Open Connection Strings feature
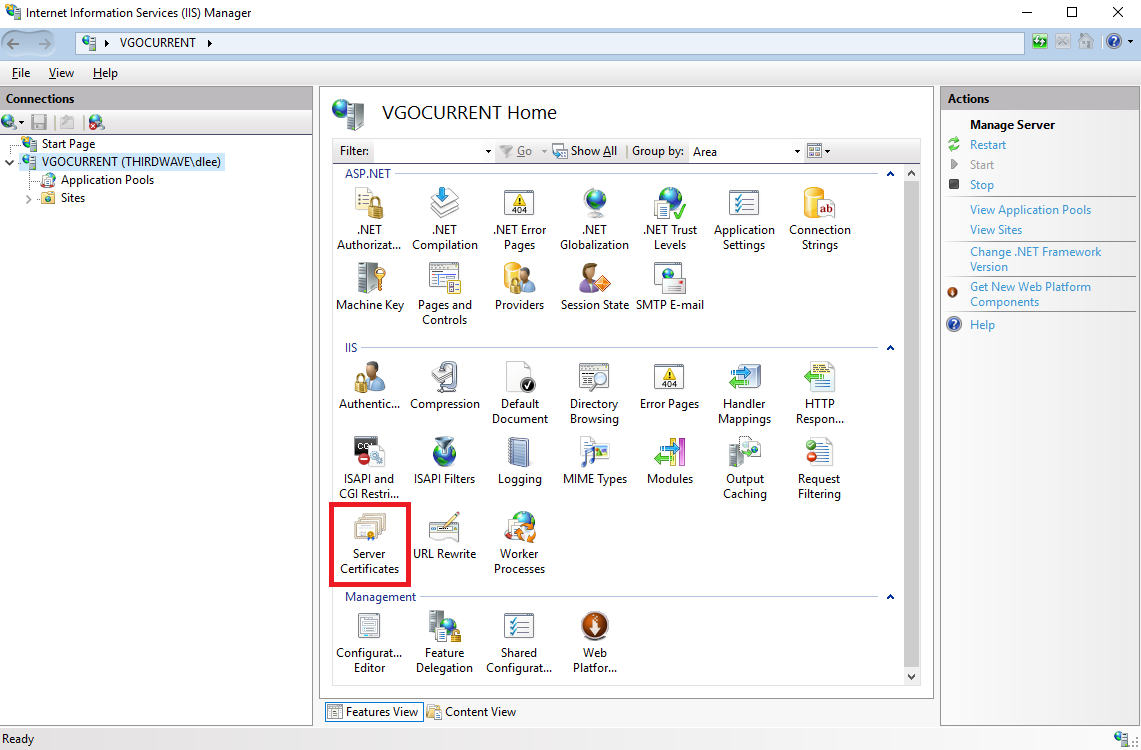The image size is (1141, 750). (819, 219)
